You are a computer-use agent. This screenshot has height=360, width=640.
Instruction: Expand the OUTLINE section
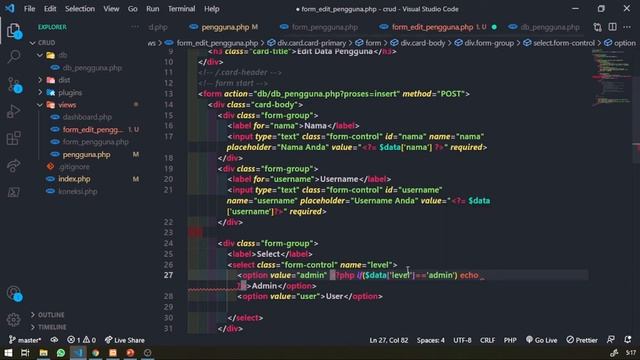47,315
